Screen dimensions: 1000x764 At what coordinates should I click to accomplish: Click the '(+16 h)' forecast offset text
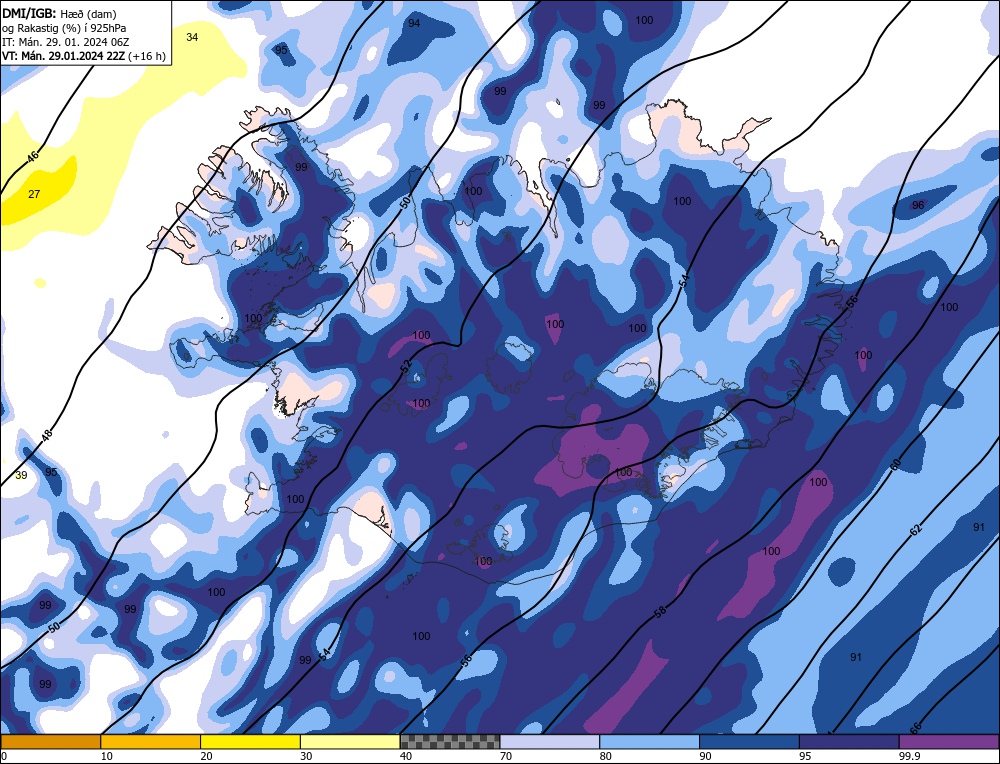[147, 56]
